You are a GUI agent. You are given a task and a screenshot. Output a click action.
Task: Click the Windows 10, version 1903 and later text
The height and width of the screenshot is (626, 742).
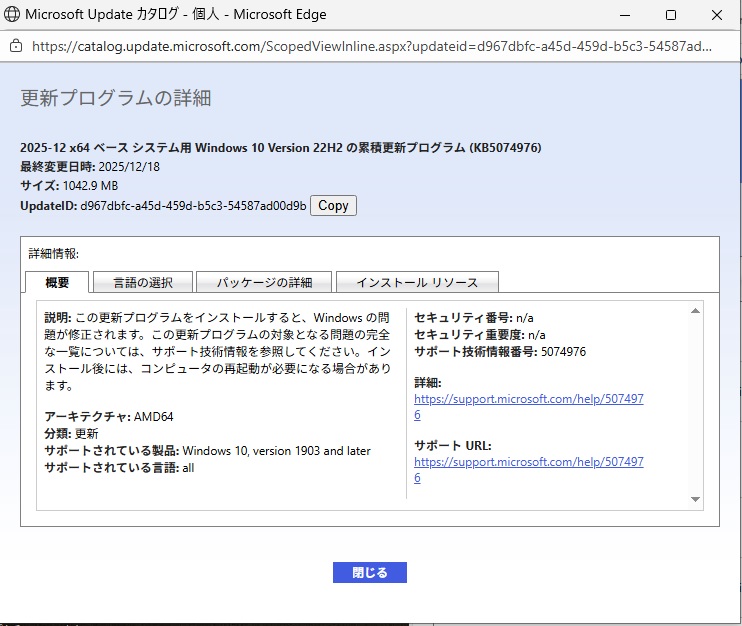(x=276, y=450)
